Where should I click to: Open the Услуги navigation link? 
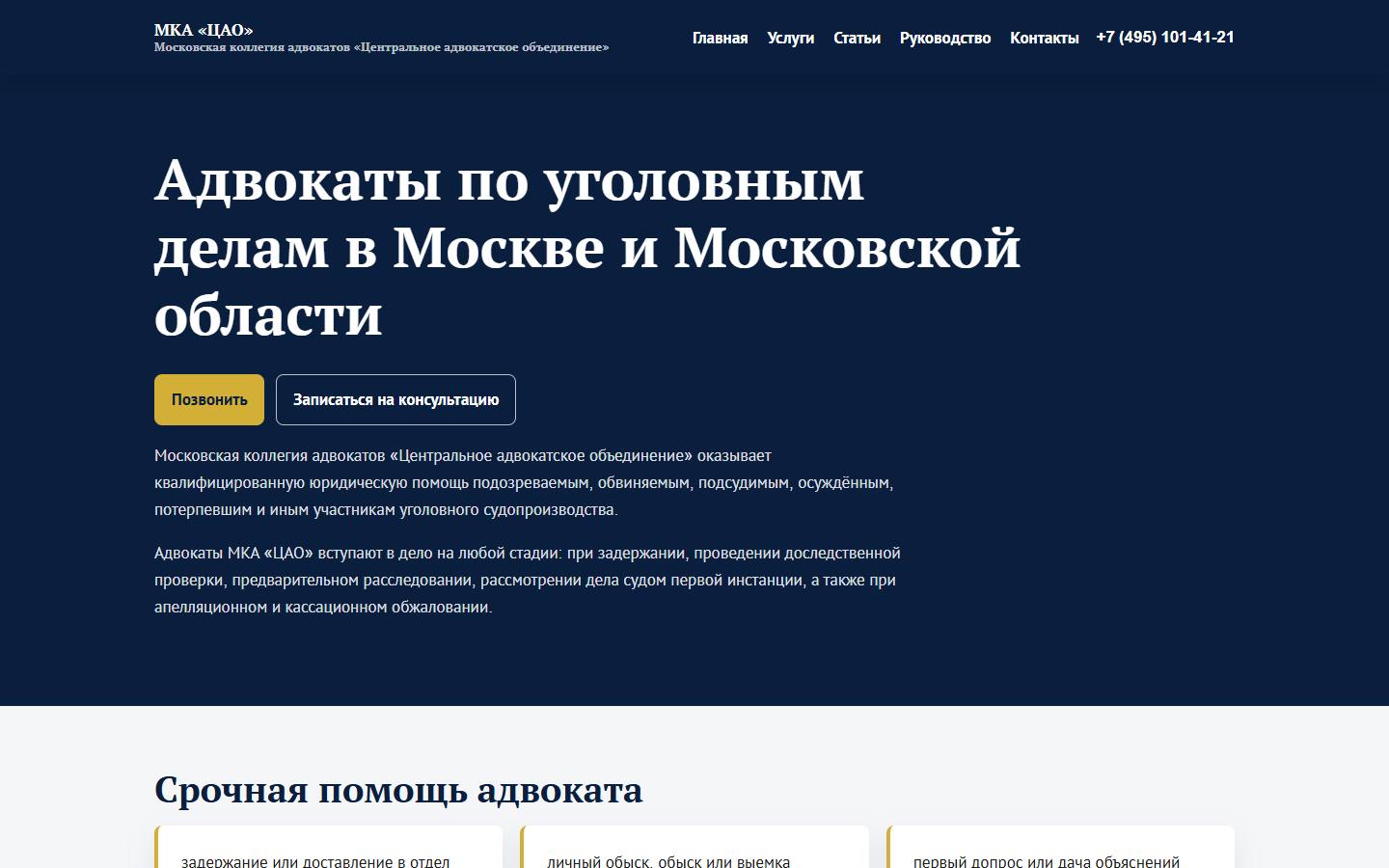pyautogui.click(x=790, y=38)
